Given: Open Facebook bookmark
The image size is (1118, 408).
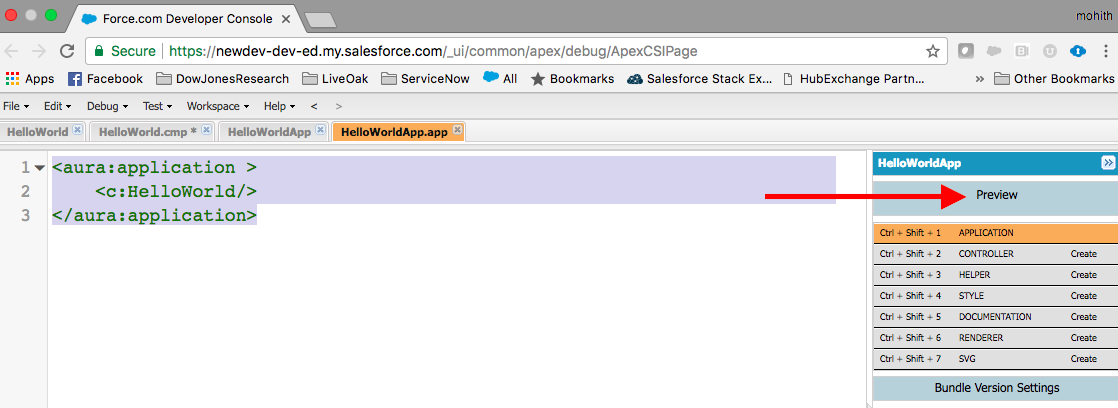Looking at the screenshot, I should pyautogui.click(x=106, y=78).
